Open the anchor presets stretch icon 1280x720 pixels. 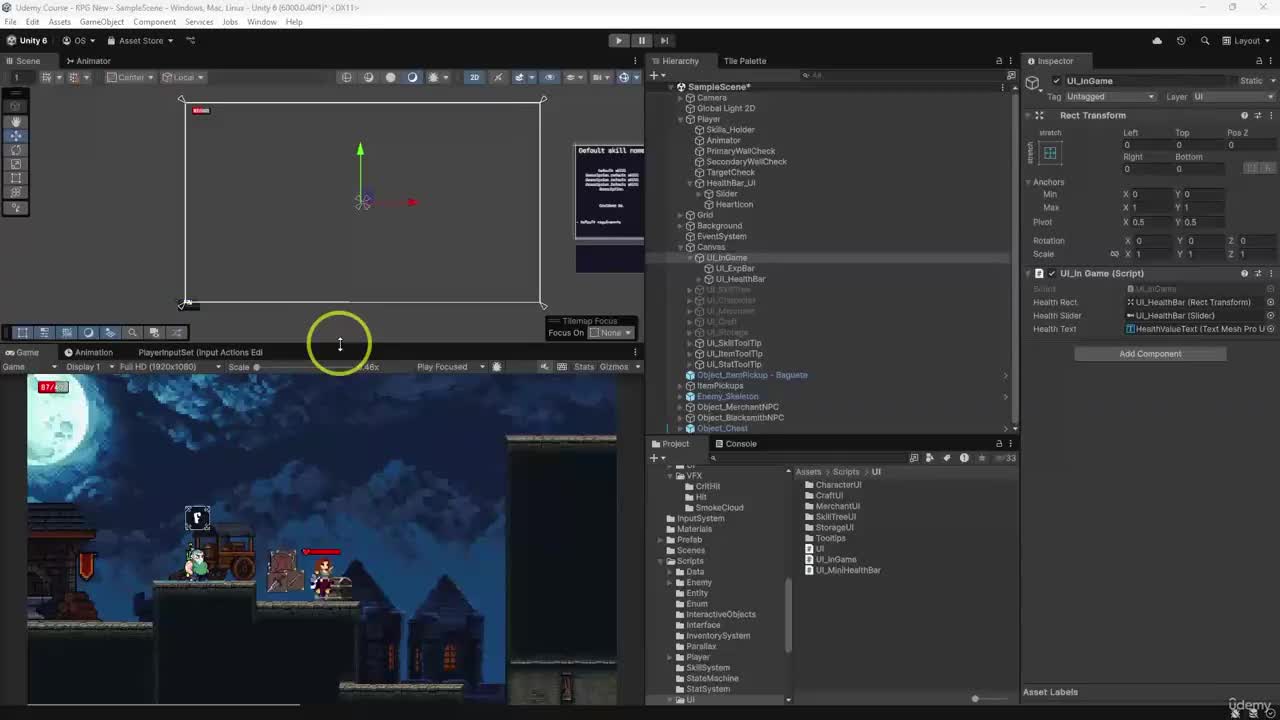pos(1050,153)
